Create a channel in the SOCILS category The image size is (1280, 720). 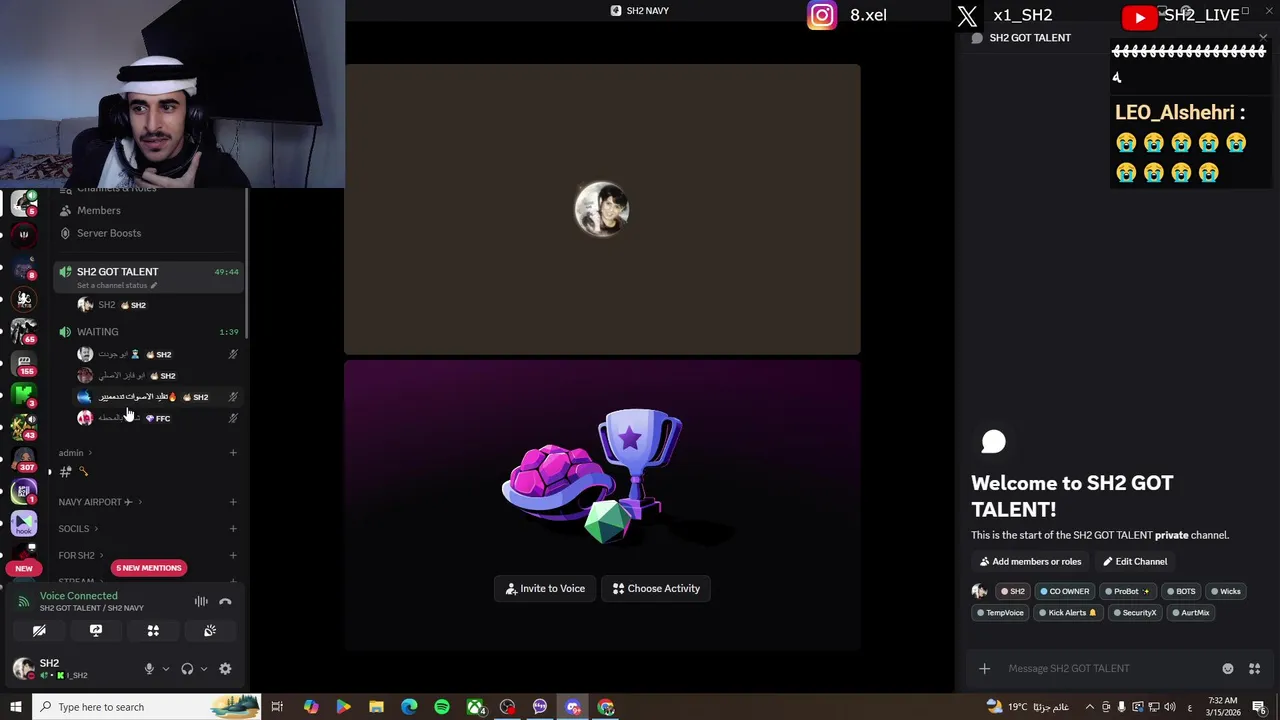click(233, 529)
